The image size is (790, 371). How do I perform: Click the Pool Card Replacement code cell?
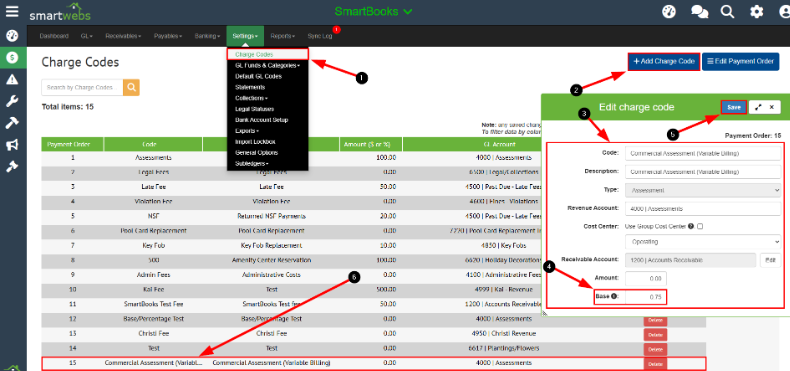tap(153, 230)
